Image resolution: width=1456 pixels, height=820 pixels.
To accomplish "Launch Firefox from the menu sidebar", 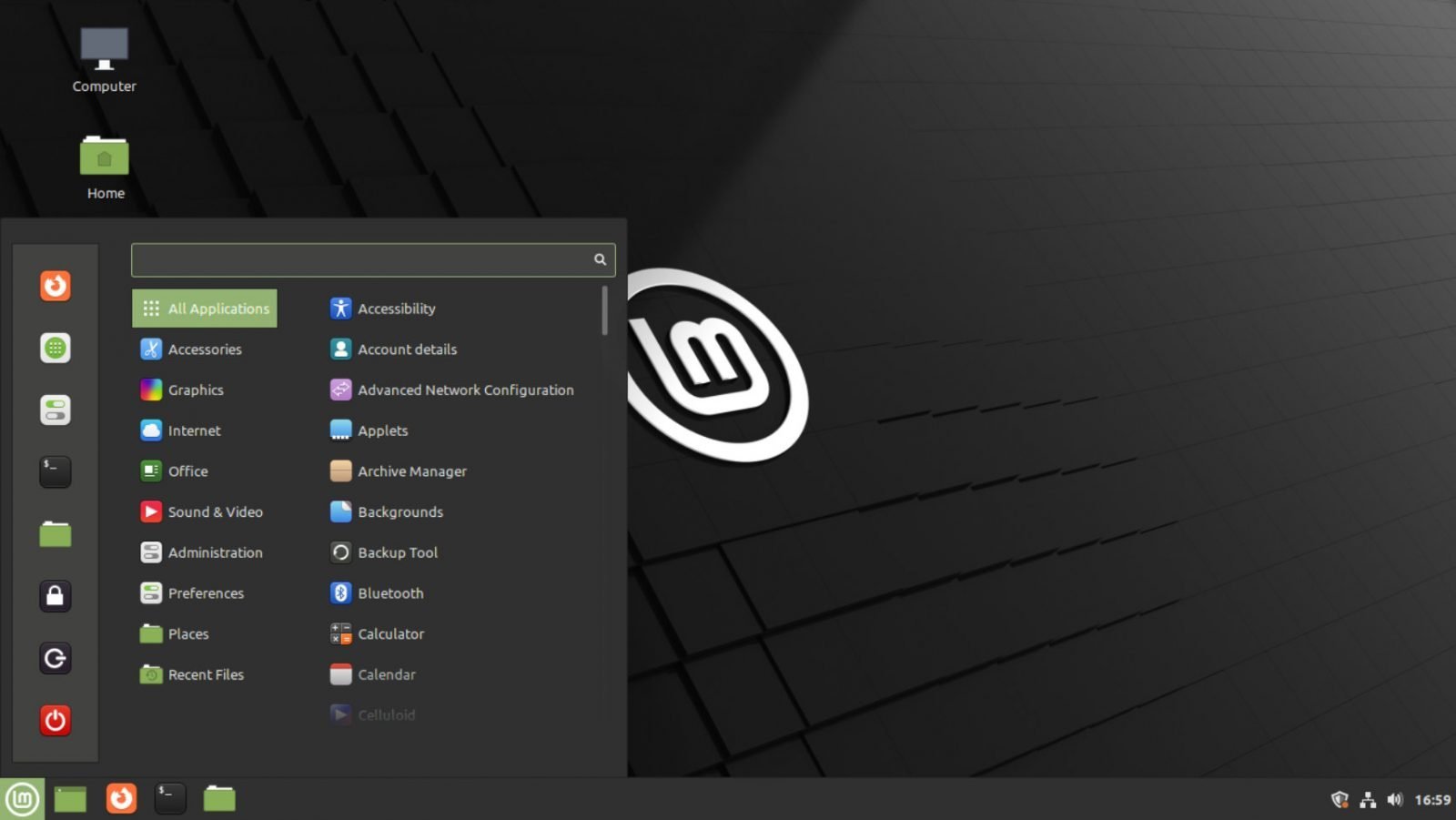I will [55, 286].
